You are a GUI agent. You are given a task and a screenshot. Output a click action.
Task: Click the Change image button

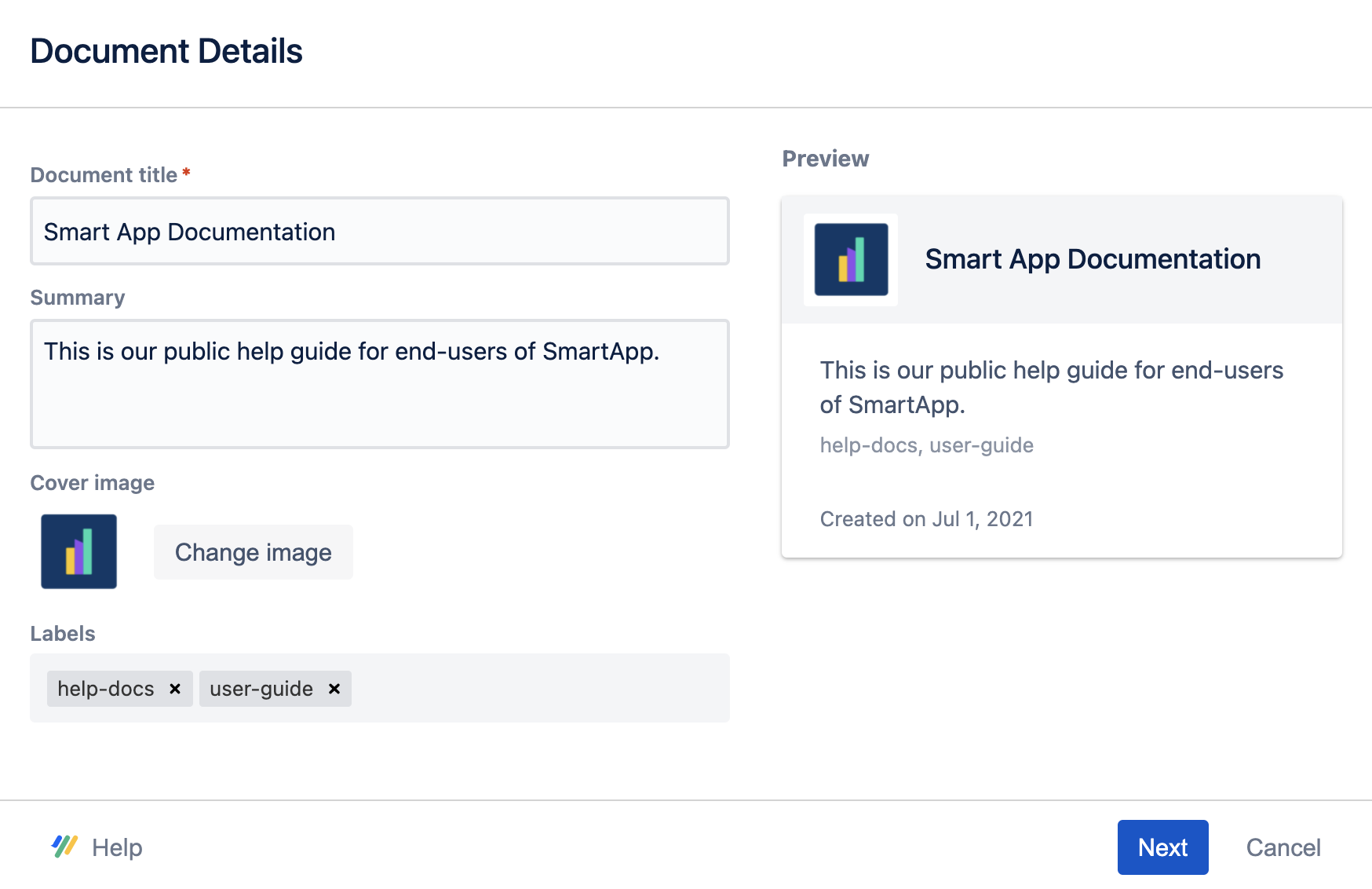coord(253,552)
